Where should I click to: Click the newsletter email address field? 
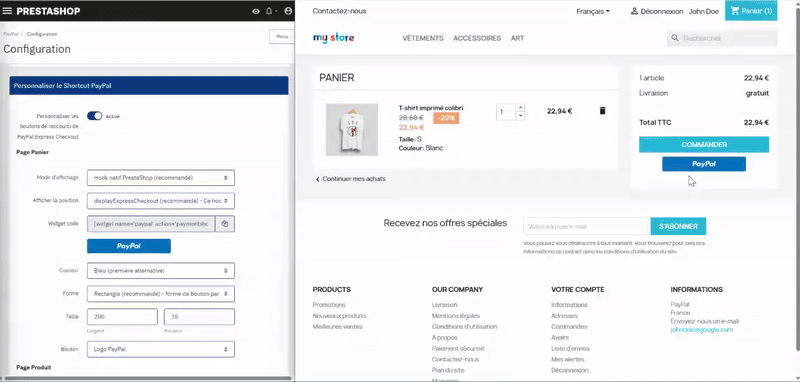585,226
